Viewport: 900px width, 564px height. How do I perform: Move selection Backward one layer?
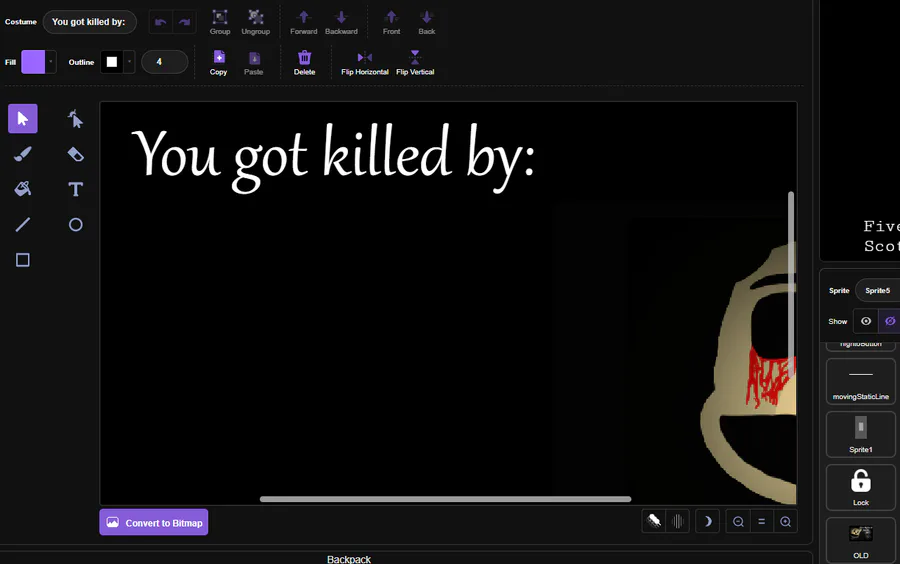pyautogui.click(x=341, y=22)
